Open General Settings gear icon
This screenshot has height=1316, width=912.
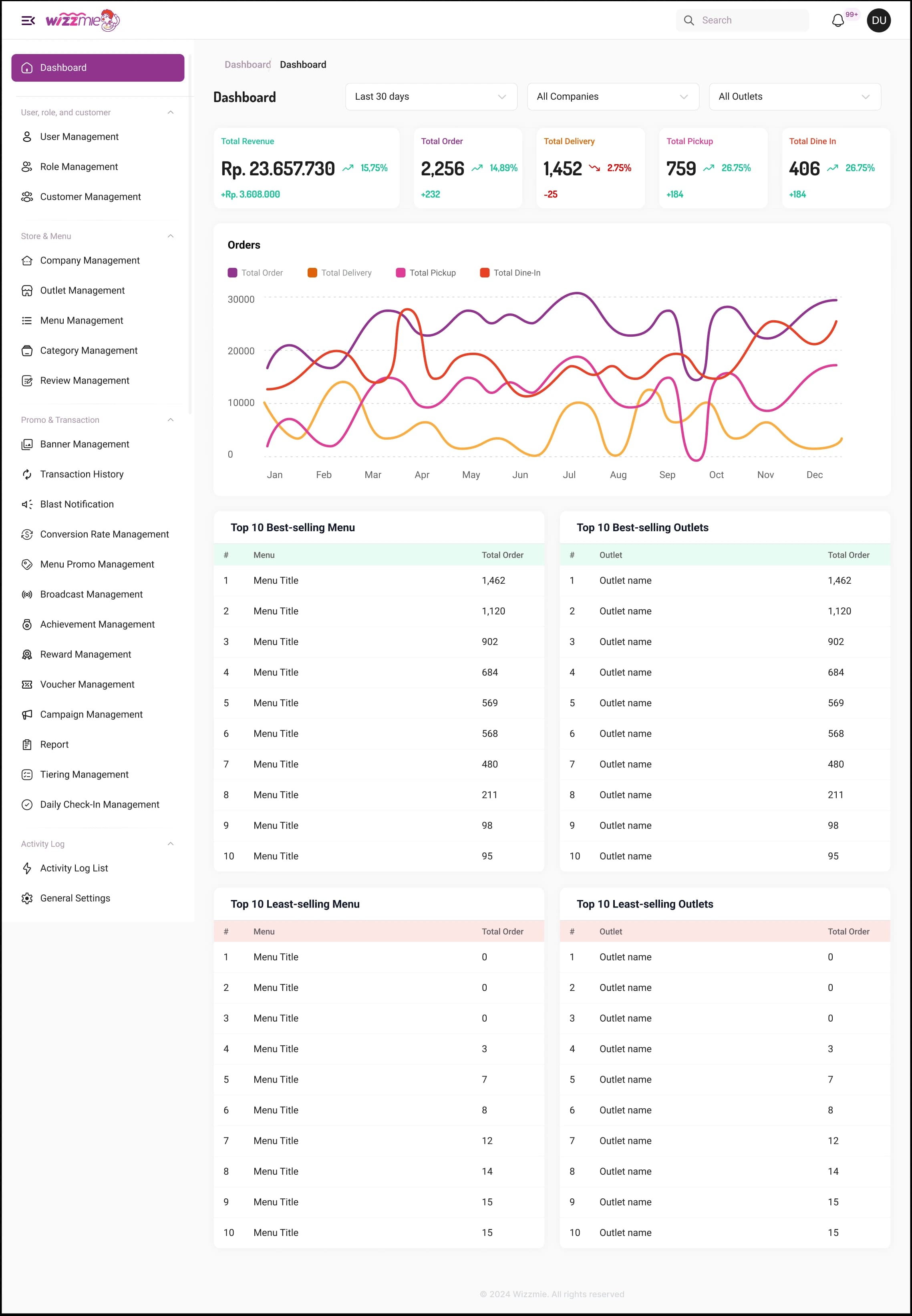click(x=27, y=898)
